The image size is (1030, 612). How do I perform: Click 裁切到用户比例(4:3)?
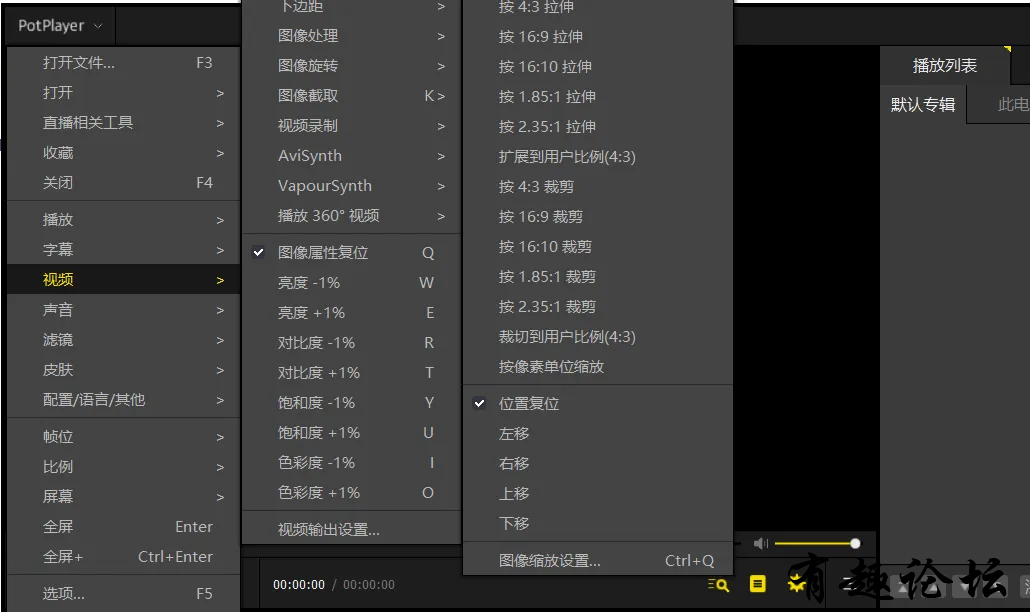[x=598, y=336]
